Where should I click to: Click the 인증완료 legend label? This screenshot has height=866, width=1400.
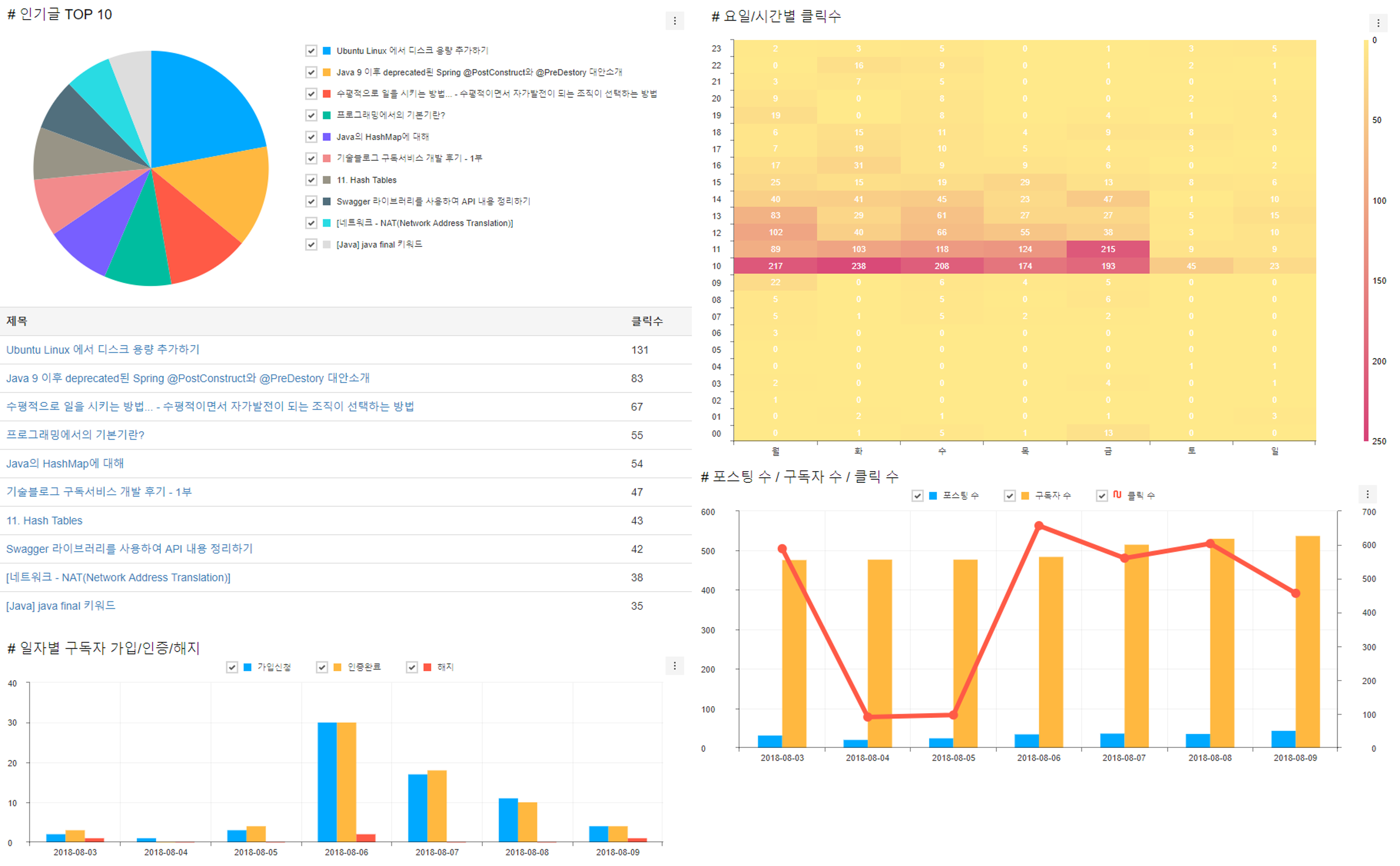(x=364, y=667)
